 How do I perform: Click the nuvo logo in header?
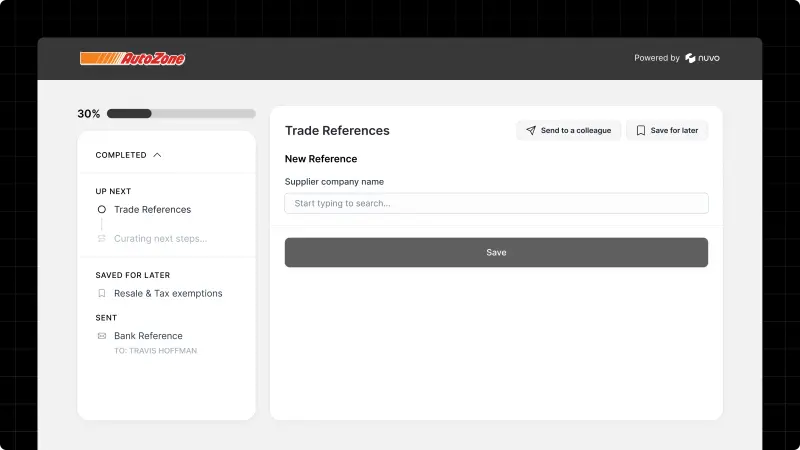702,58
